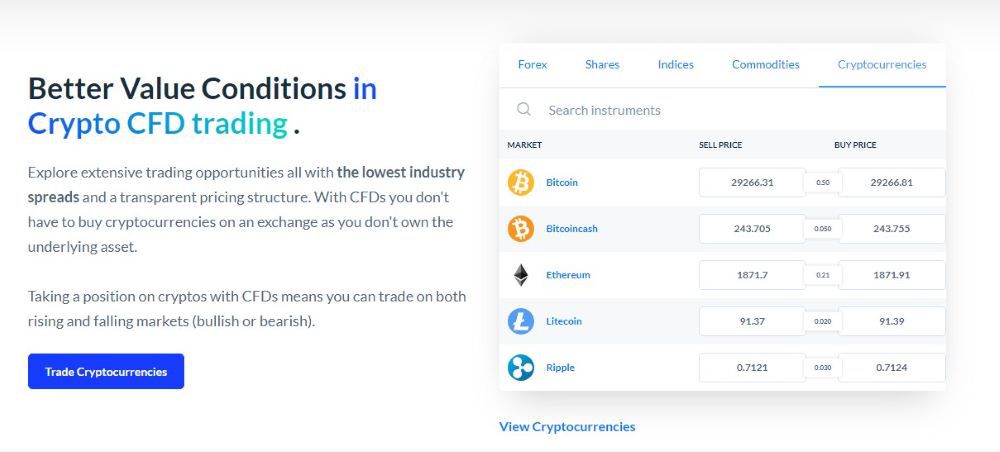
Task: Click Bitcoin buy price 29266.81
Action: pyautogui.click(x=891, y=183)
